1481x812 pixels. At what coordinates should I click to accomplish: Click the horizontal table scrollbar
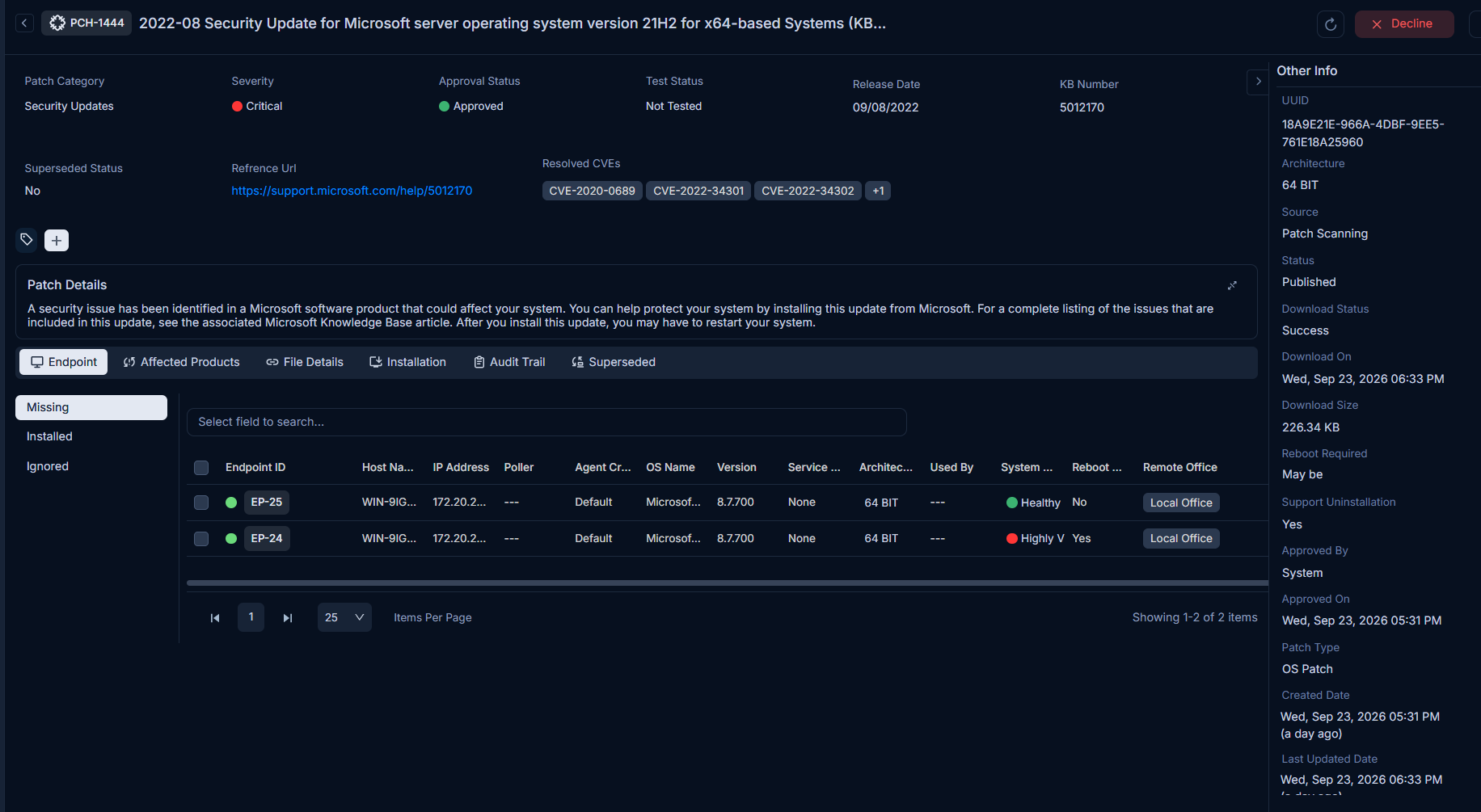click(727, 583)
